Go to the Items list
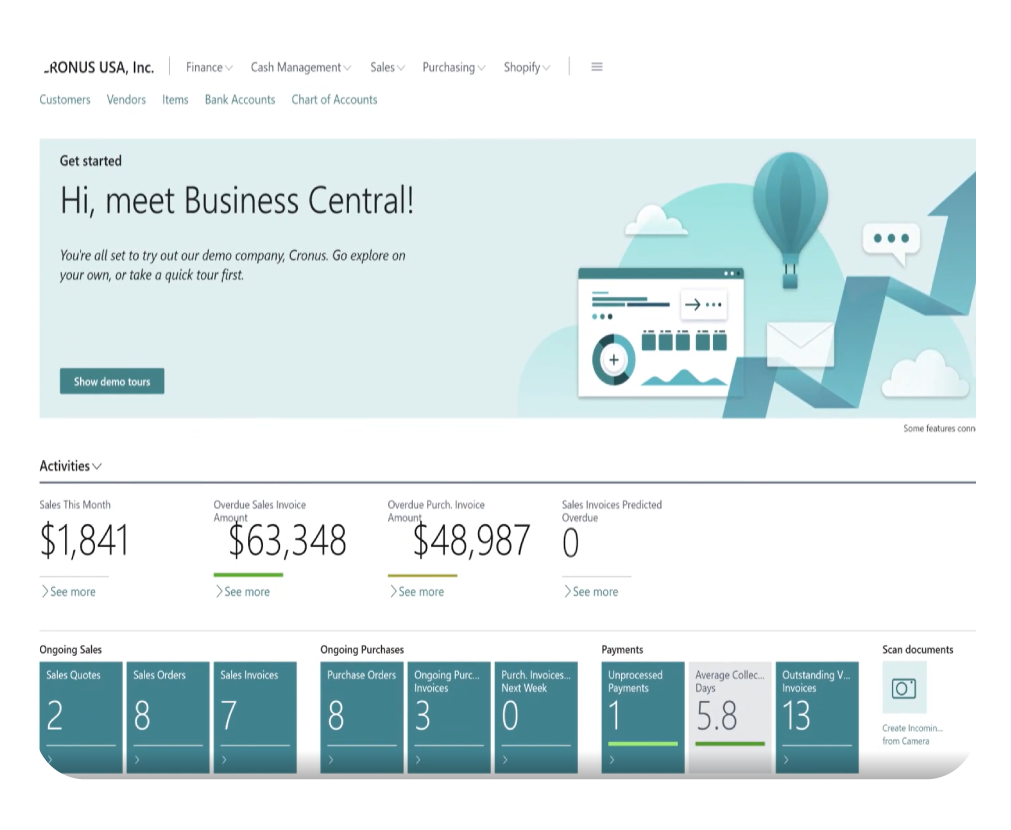 point(175,100)
